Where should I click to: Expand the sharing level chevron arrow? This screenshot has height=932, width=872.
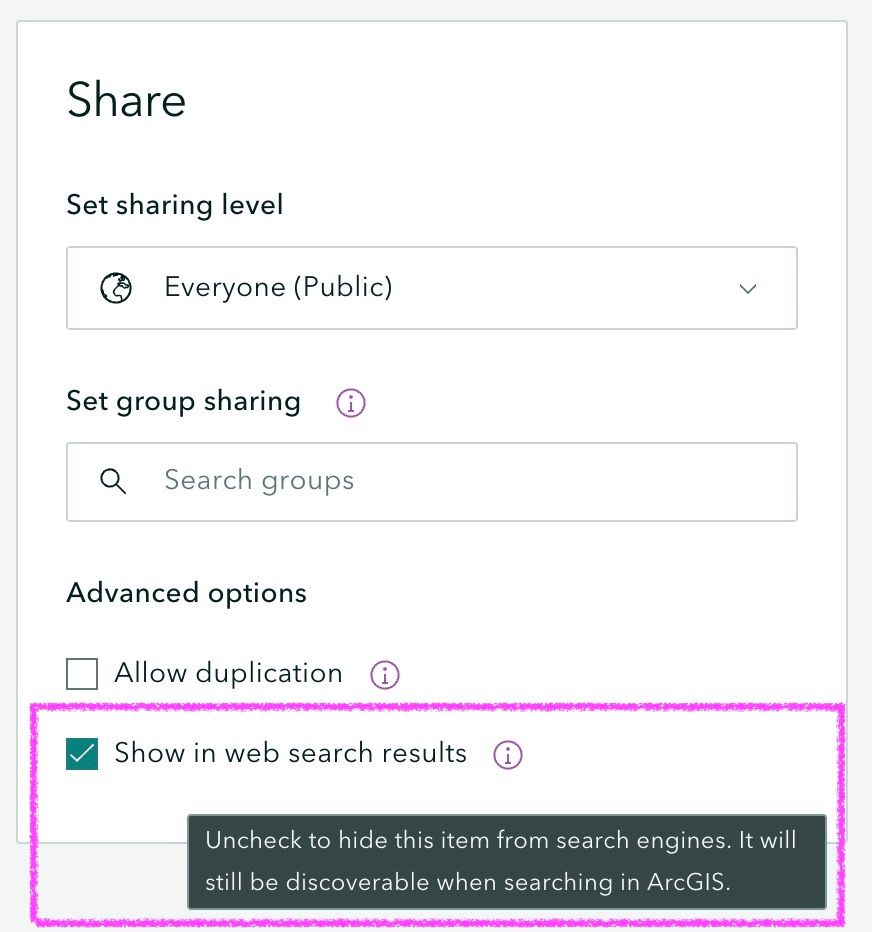[x=747, y=288]
